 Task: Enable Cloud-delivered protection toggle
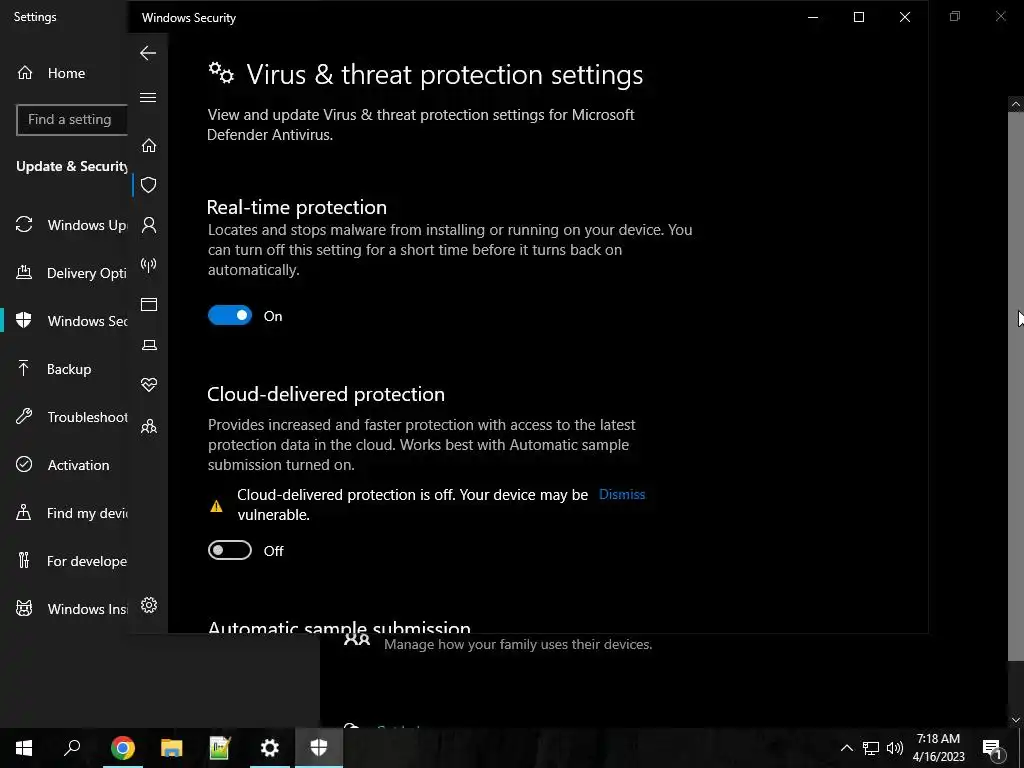point(230,551)
